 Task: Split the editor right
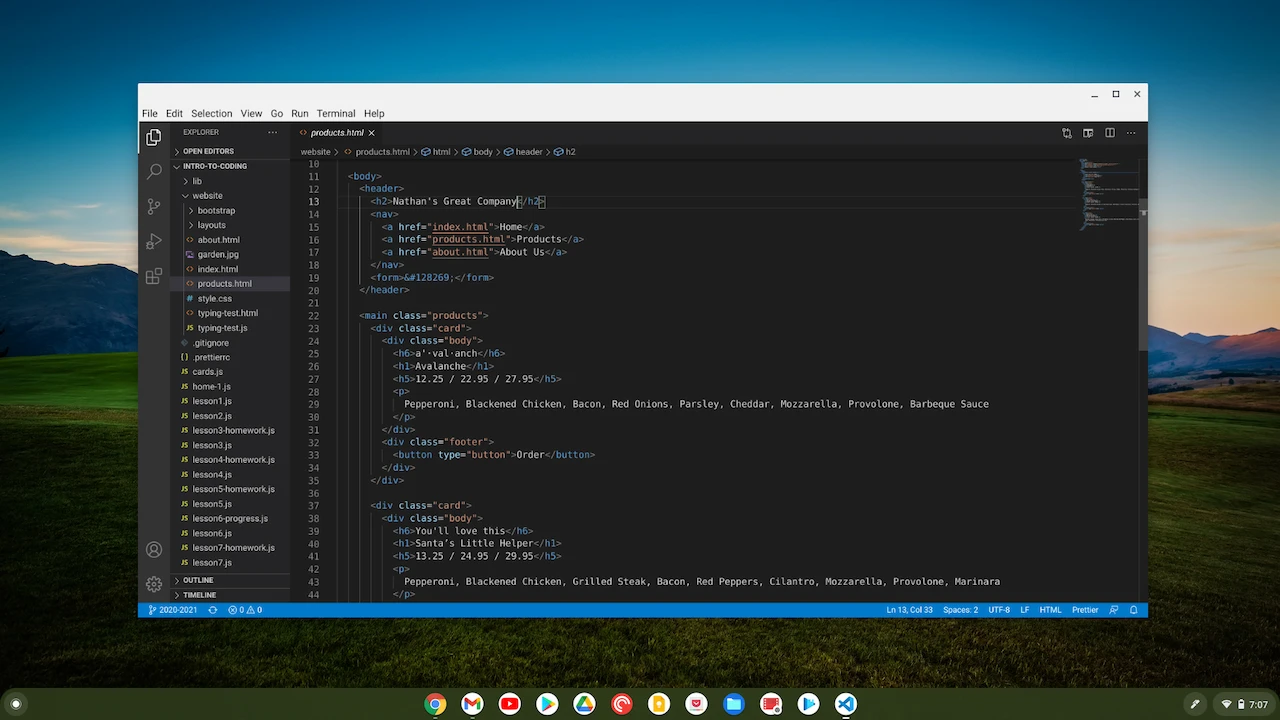pyautogui.click(x=1110, y=133)
